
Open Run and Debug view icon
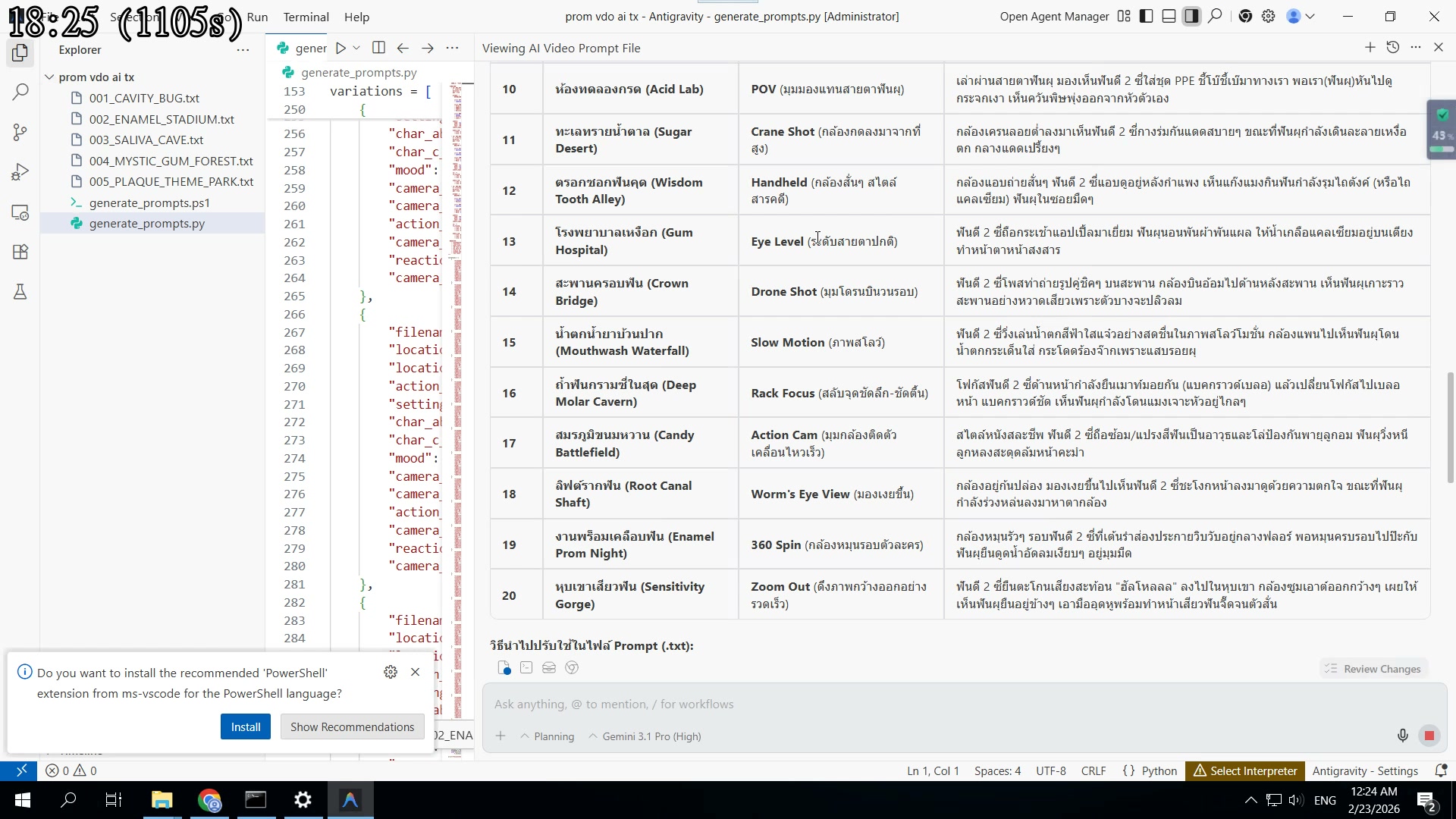(x=20, y=173)
